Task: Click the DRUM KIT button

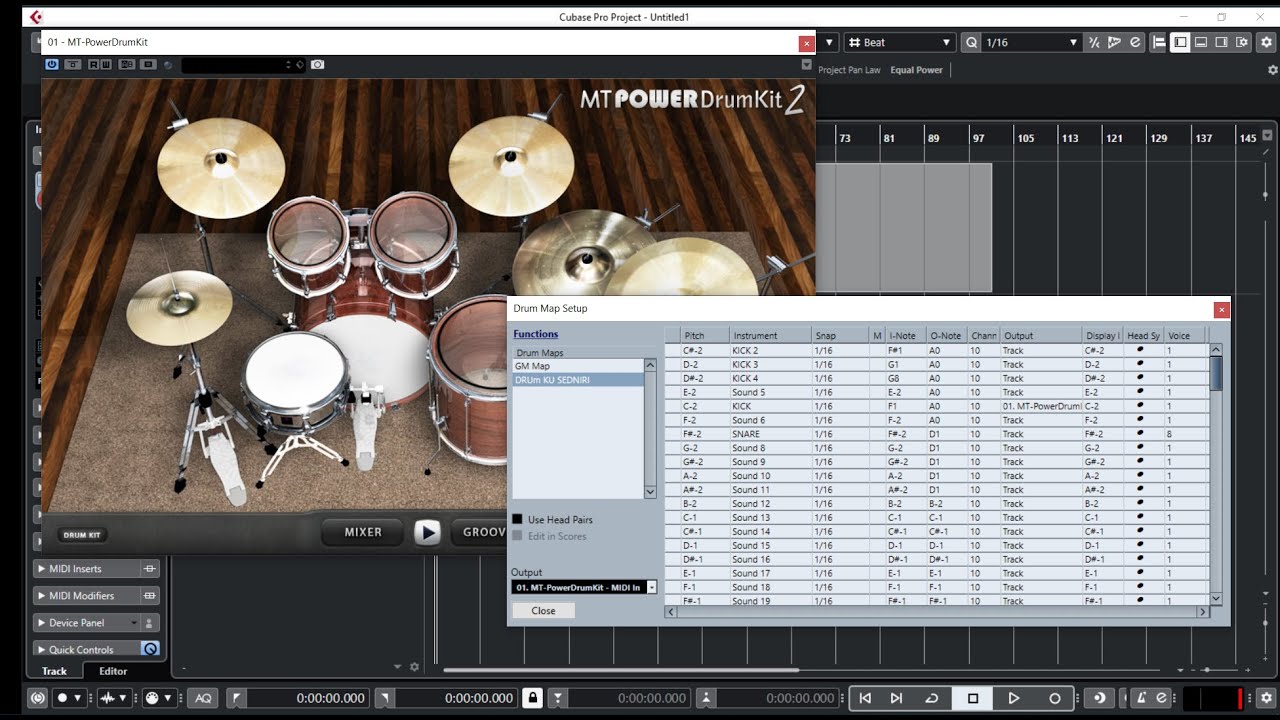Action: coord(82,535)
